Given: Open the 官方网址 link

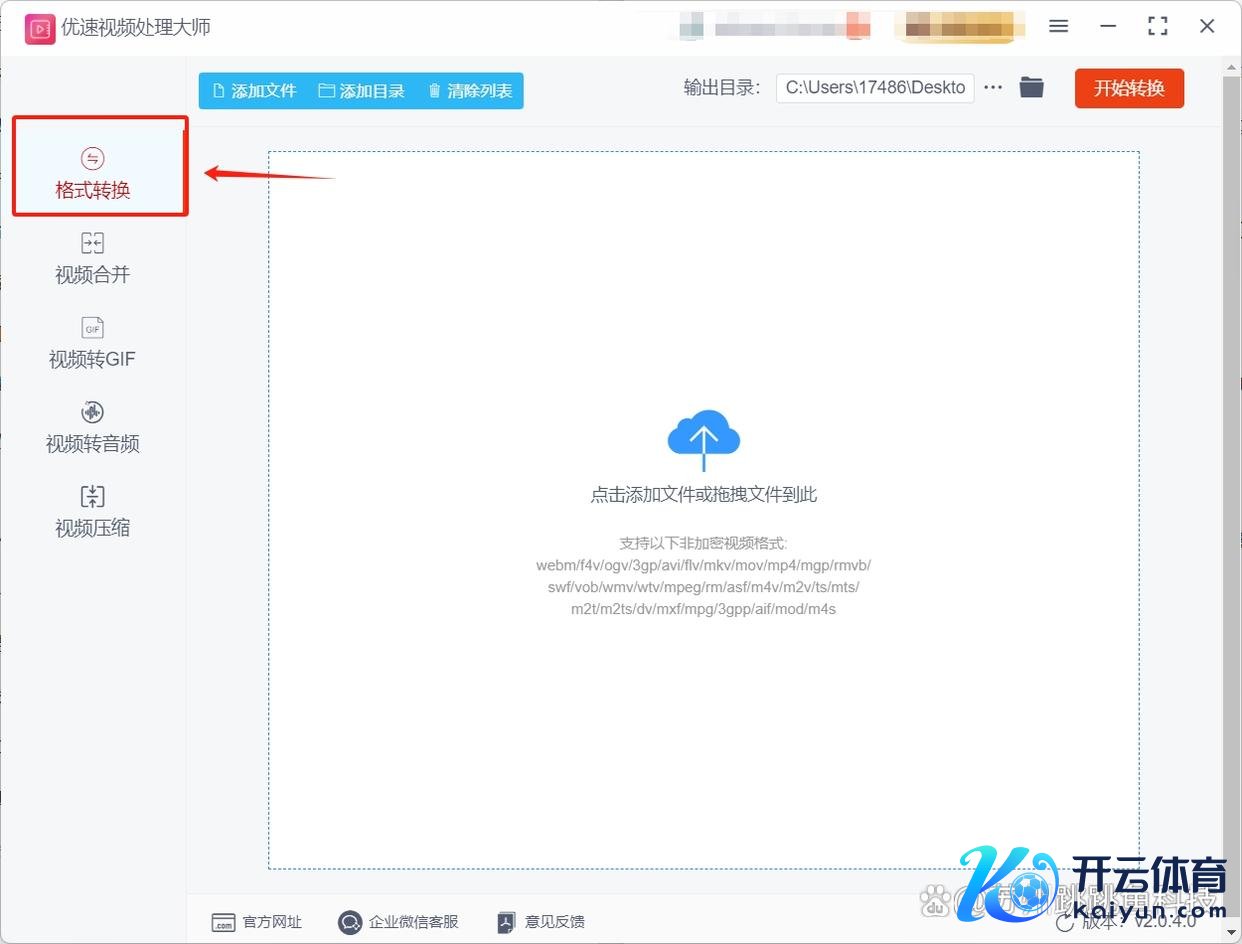Looking at the screenshot, I should (257, 922).
